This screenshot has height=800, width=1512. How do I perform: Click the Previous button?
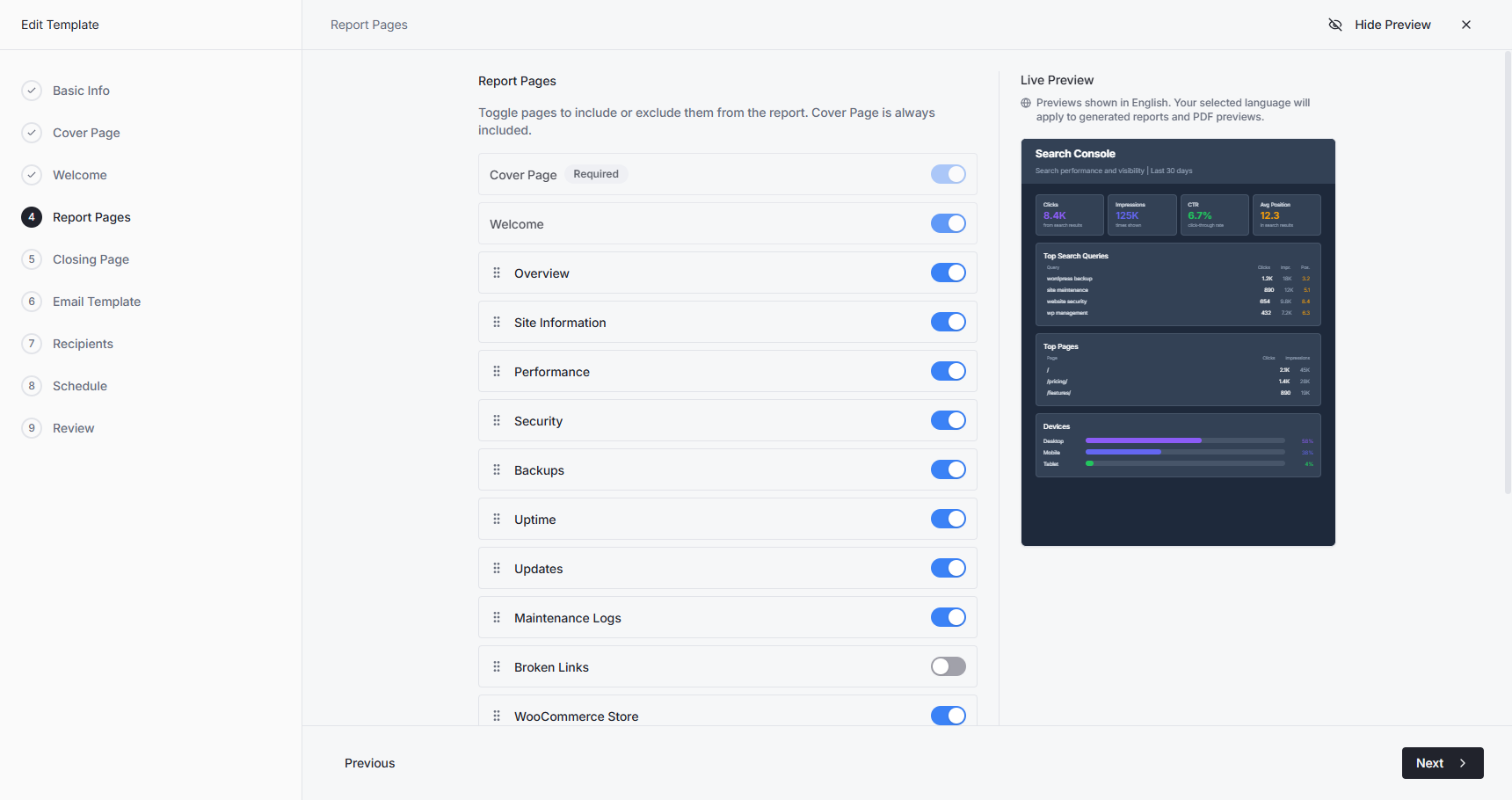pyautogui.click(x=370, y=763)
